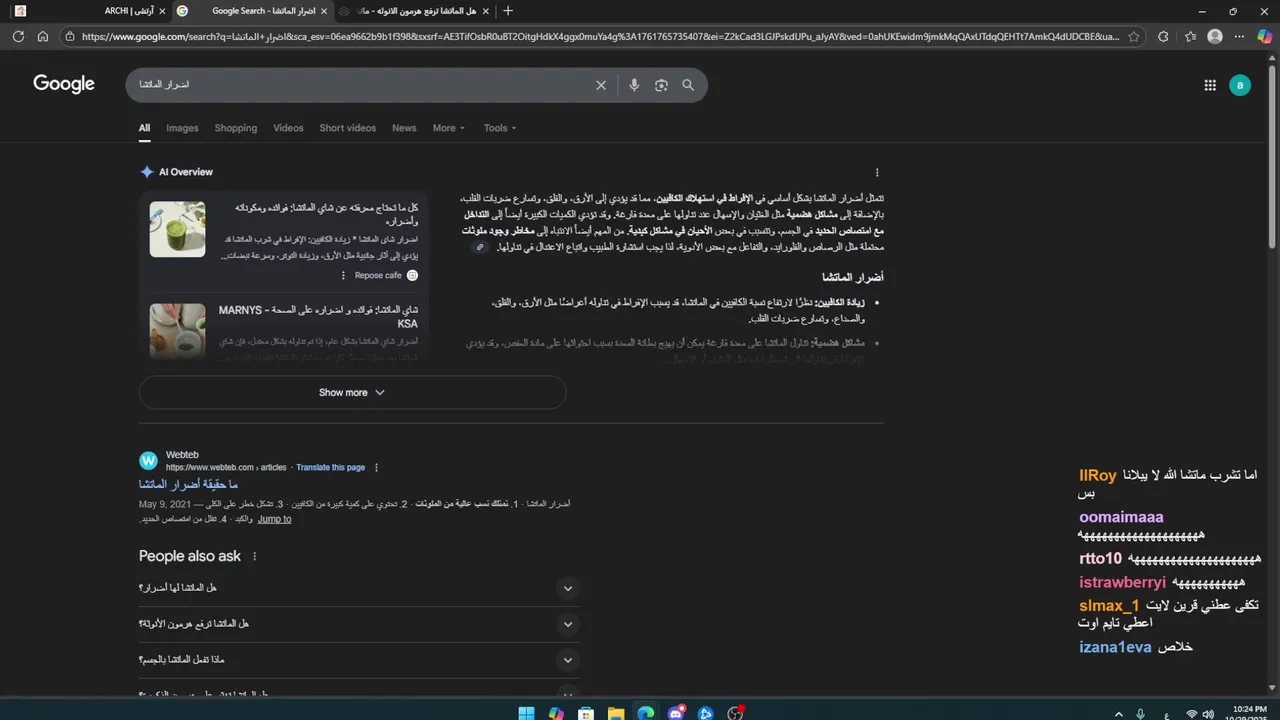Open MARNYS KSA source thumbnail image
1280x720 pixels.
(x=177, y=330)
